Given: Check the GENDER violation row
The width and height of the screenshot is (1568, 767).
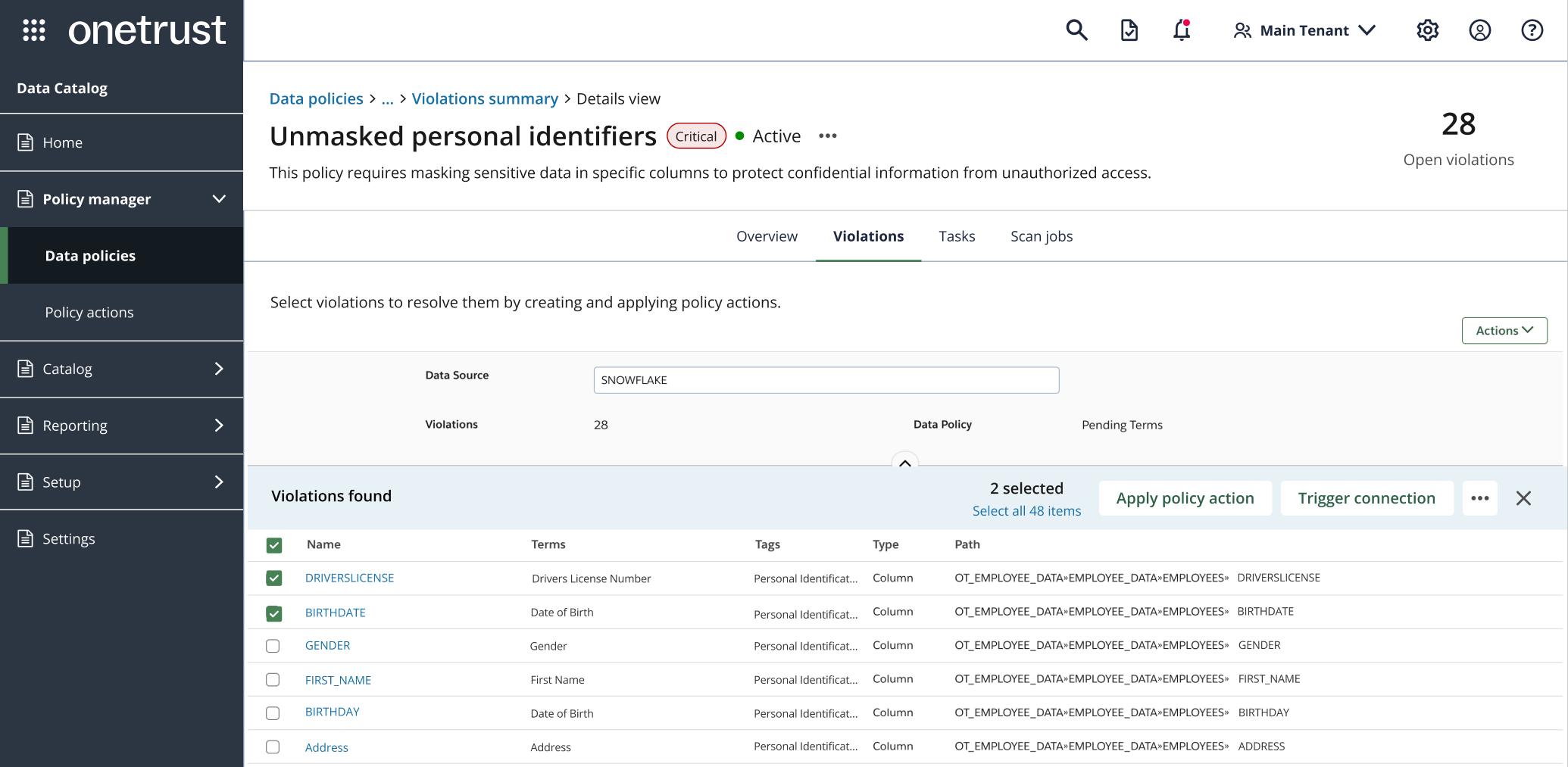Looking at the screenshot, I should (x=273, y=646).
